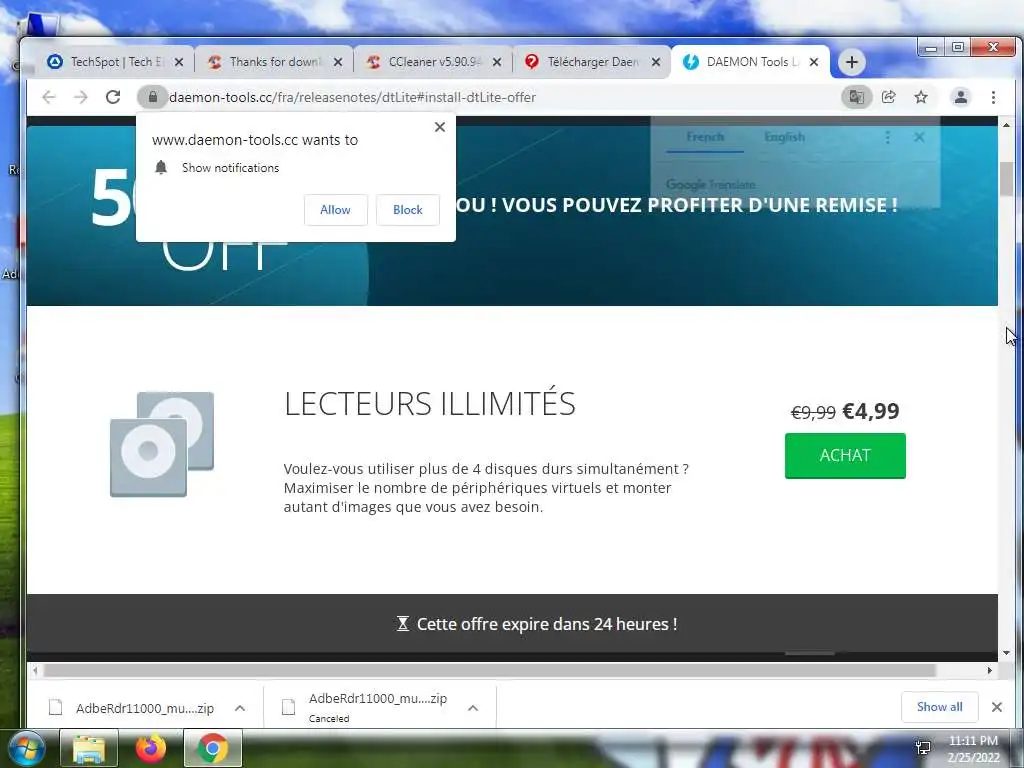Open Translate popup options menu

(x=887, y=137)
